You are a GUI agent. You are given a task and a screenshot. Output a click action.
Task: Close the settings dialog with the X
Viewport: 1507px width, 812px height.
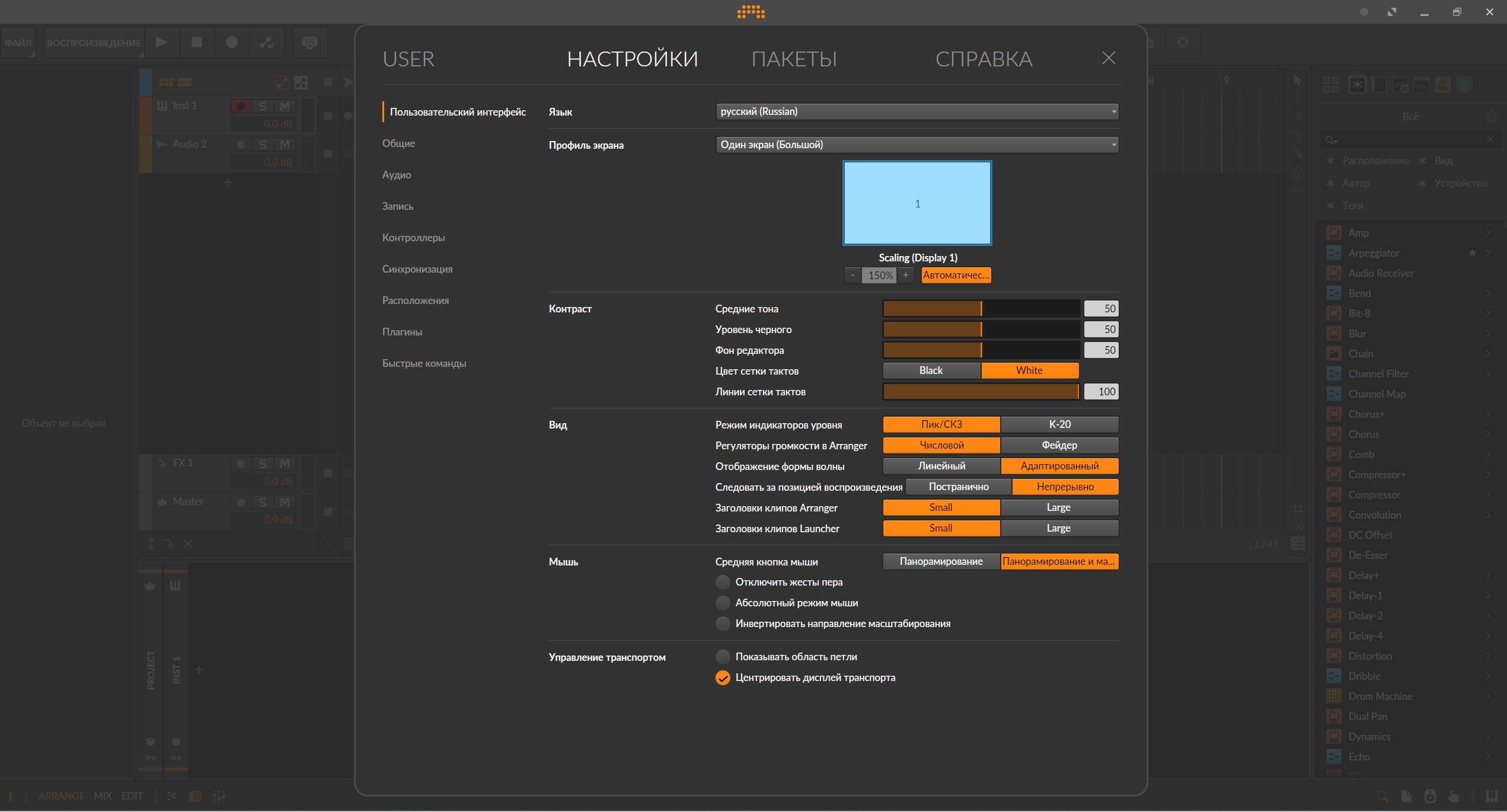coord(1108,58)
